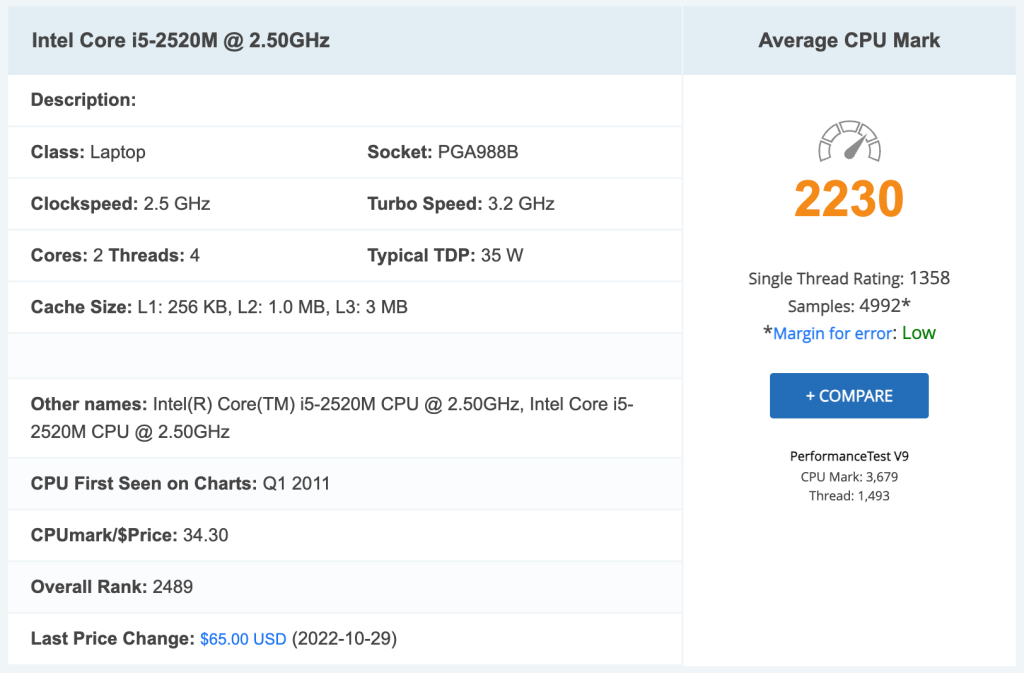Click the speedometer gauge icon
This screenshot has width=1024, height=673.
pos(850,140)
